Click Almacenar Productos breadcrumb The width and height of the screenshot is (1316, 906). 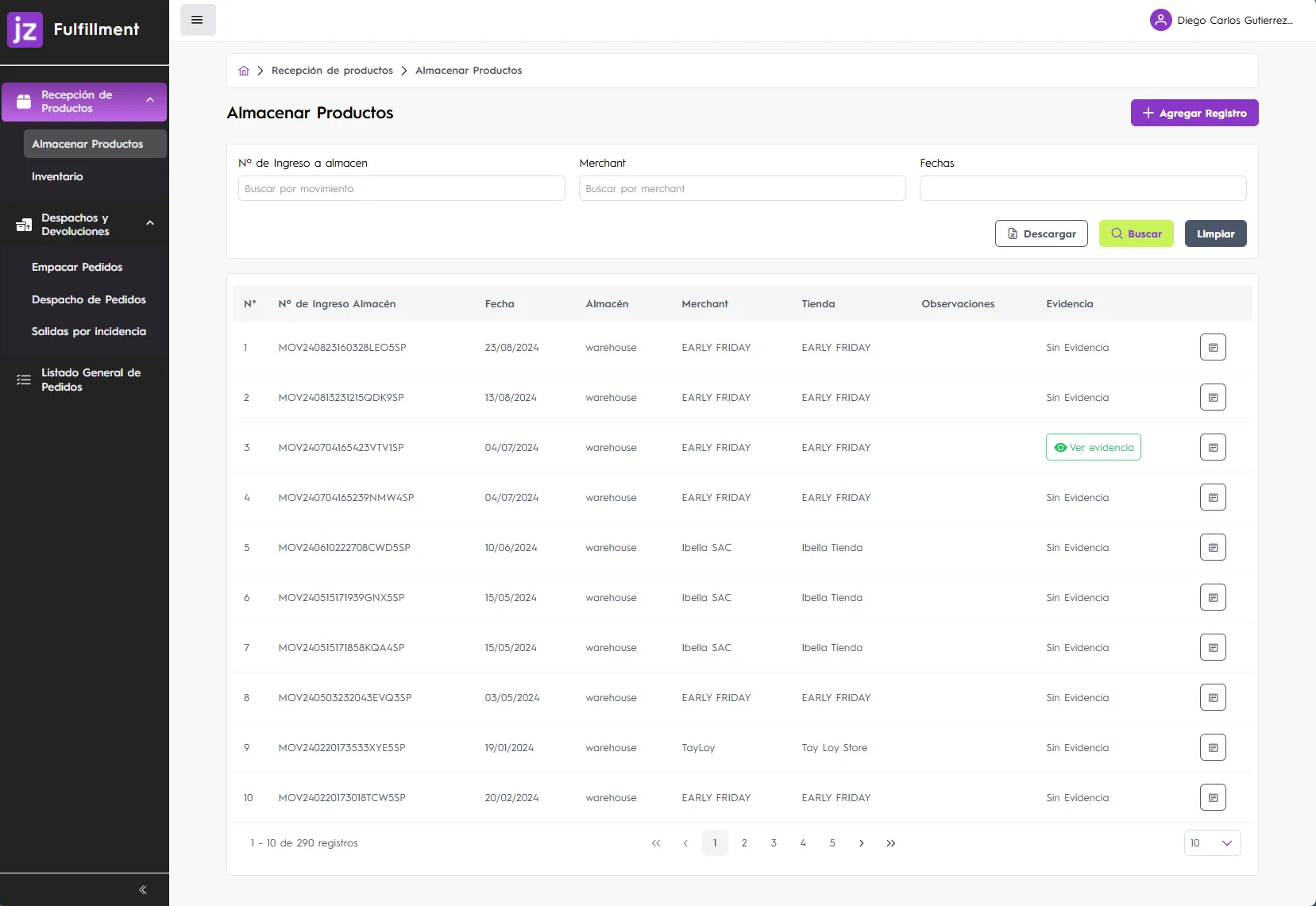click(x=469, y=71)
